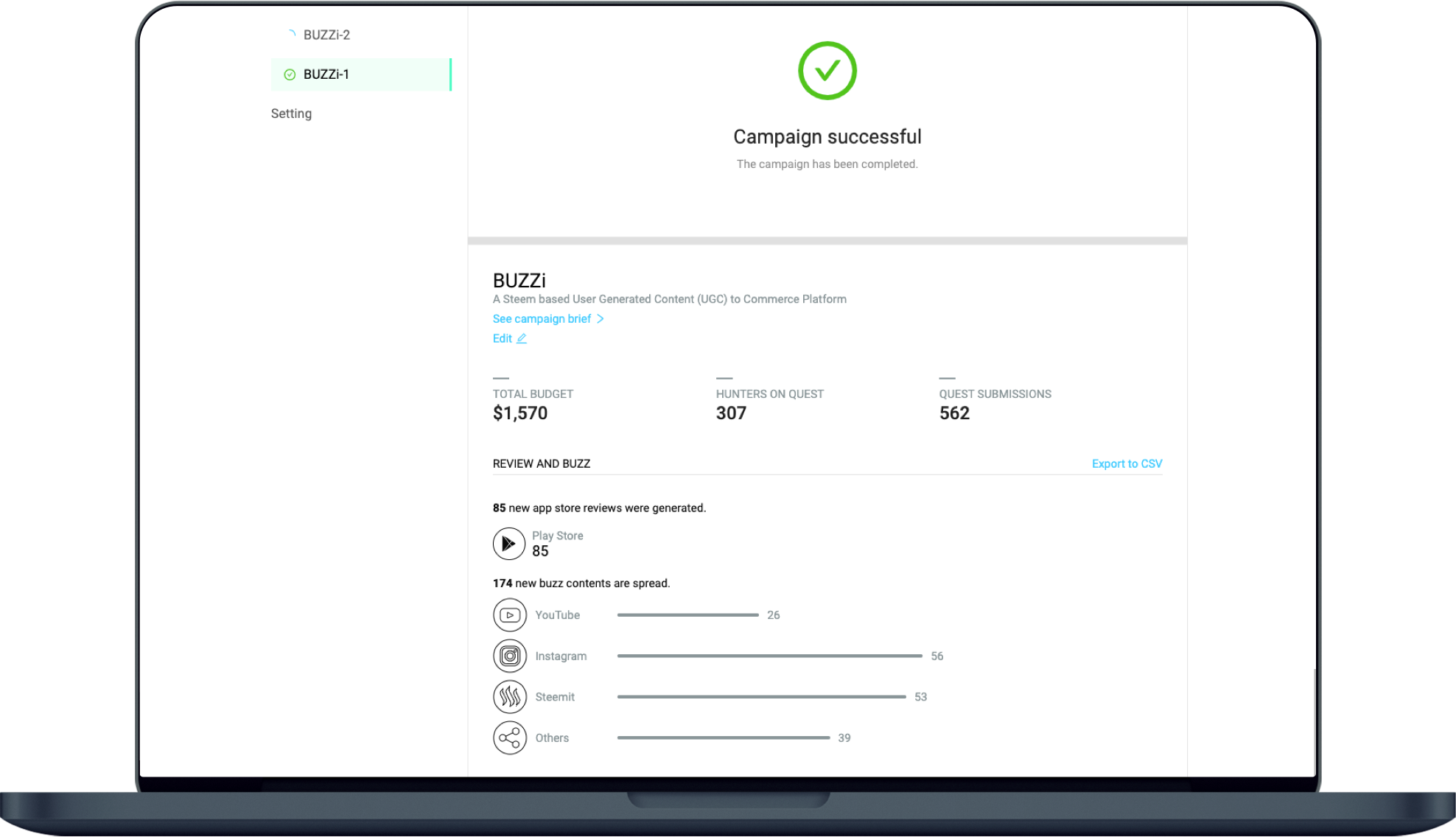
Task: Click the pencil icon next to Edit
Action: tap(522, 338)
